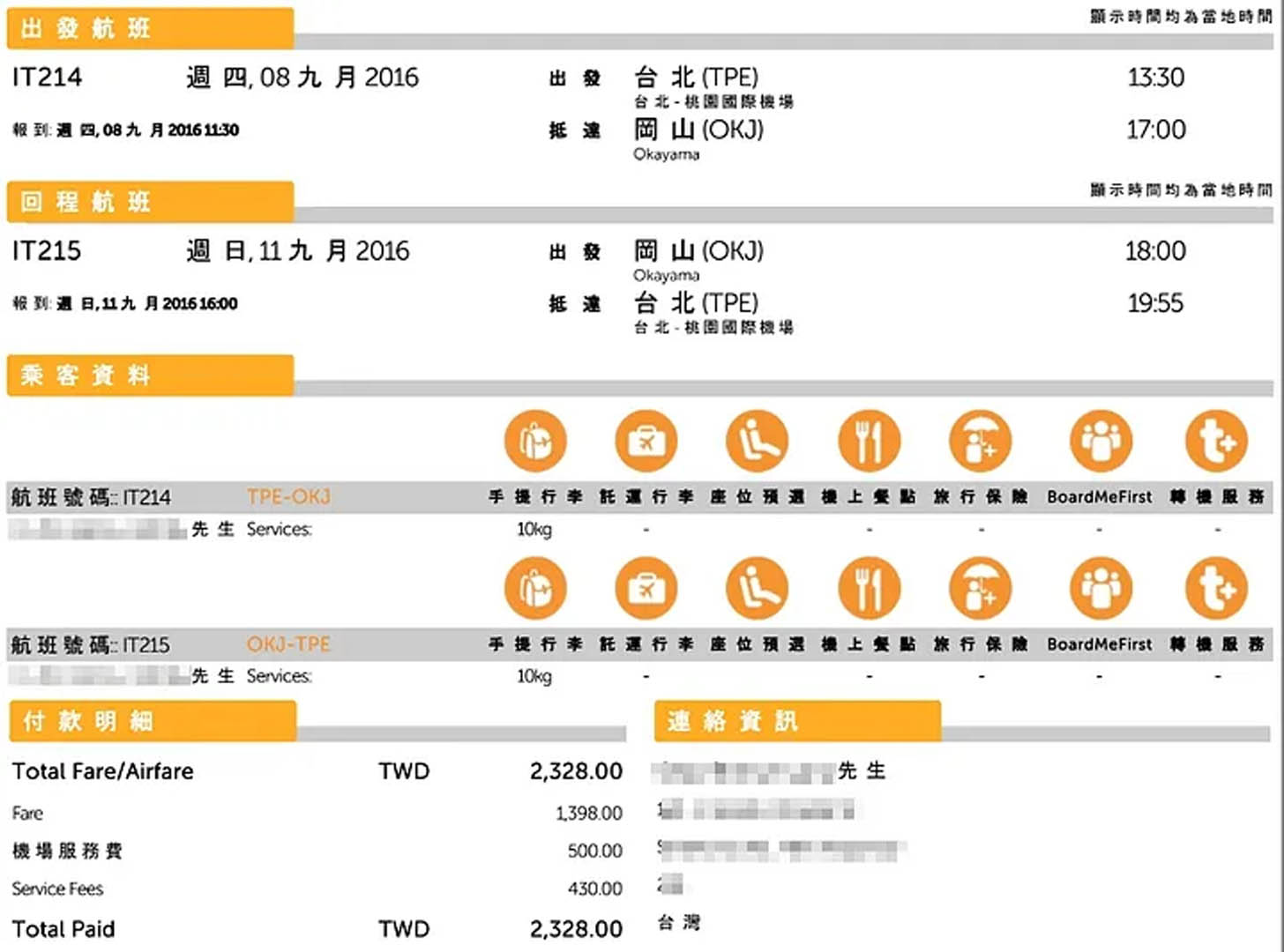Click the 17:00 arrival time

[x=1155, y=130]
